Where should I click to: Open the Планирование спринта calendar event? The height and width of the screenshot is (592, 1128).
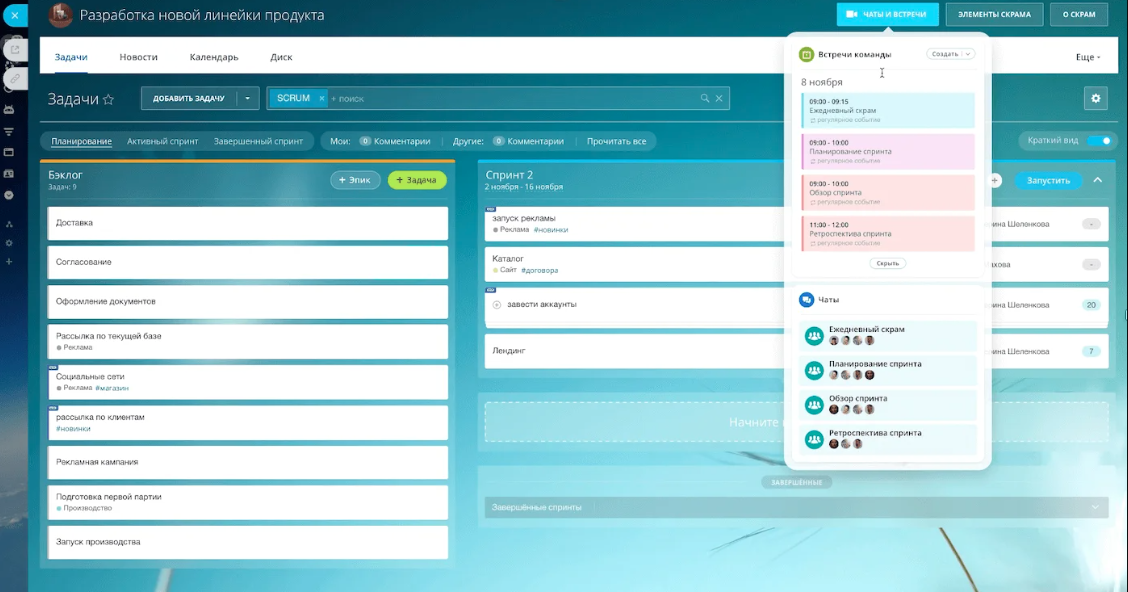point(888,152)
